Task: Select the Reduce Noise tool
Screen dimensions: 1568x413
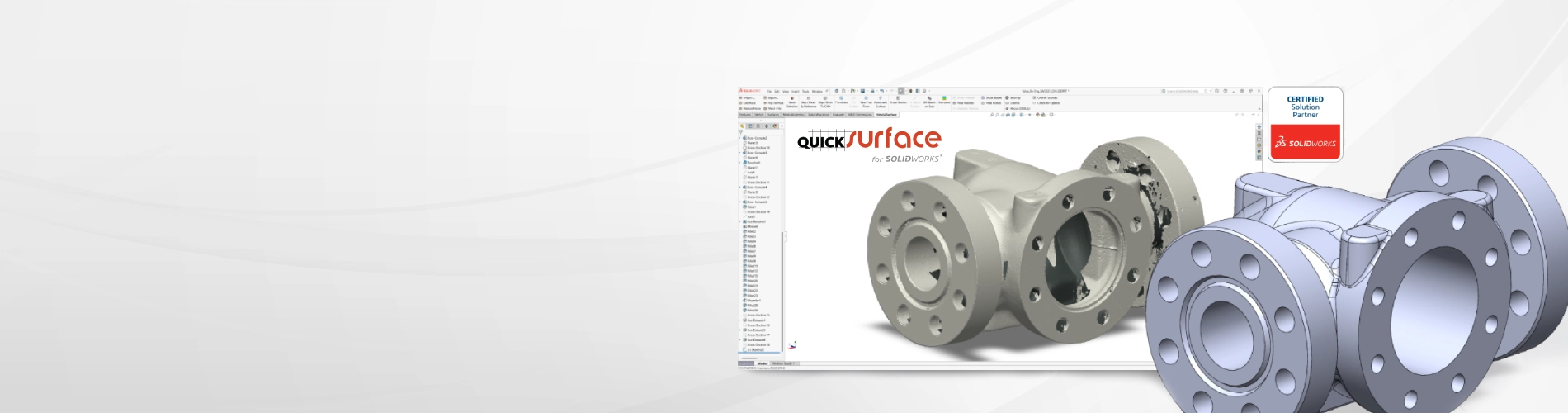Action: tap(749, 108)
